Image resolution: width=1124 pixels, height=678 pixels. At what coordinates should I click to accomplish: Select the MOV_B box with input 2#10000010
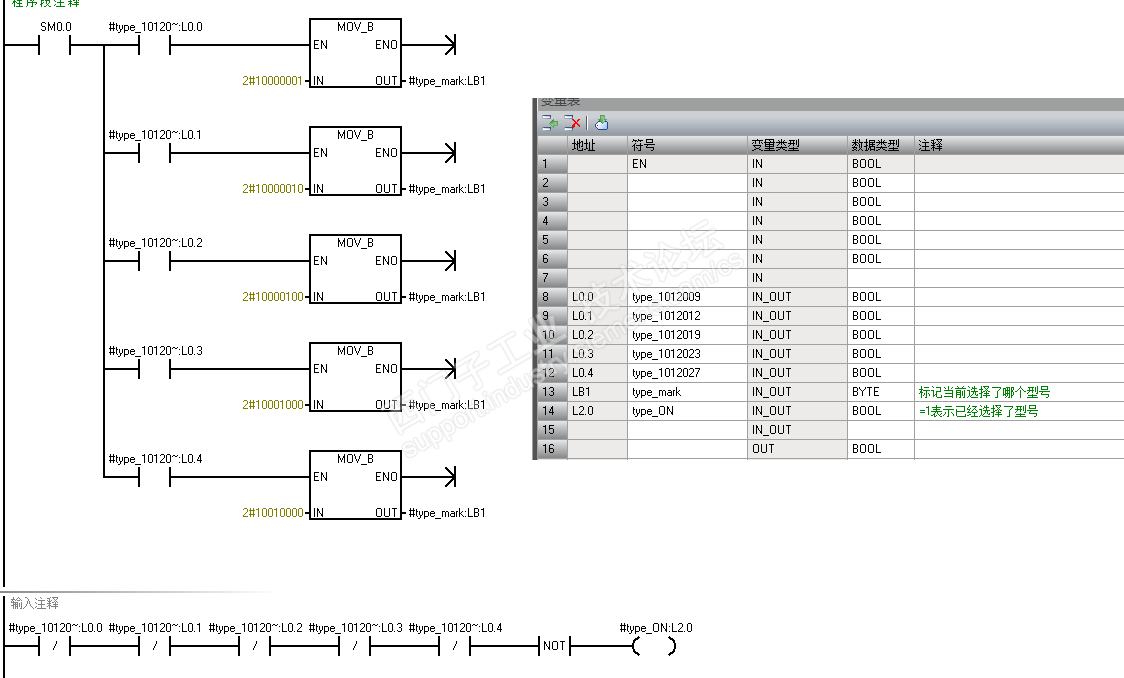click(355, 161)
